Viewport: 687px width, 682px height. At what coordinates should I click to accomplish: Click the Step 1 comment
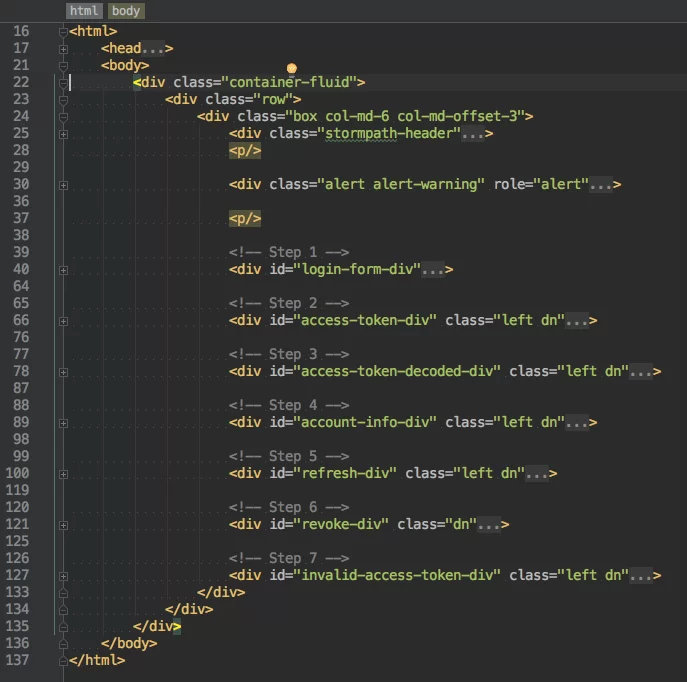289,252
